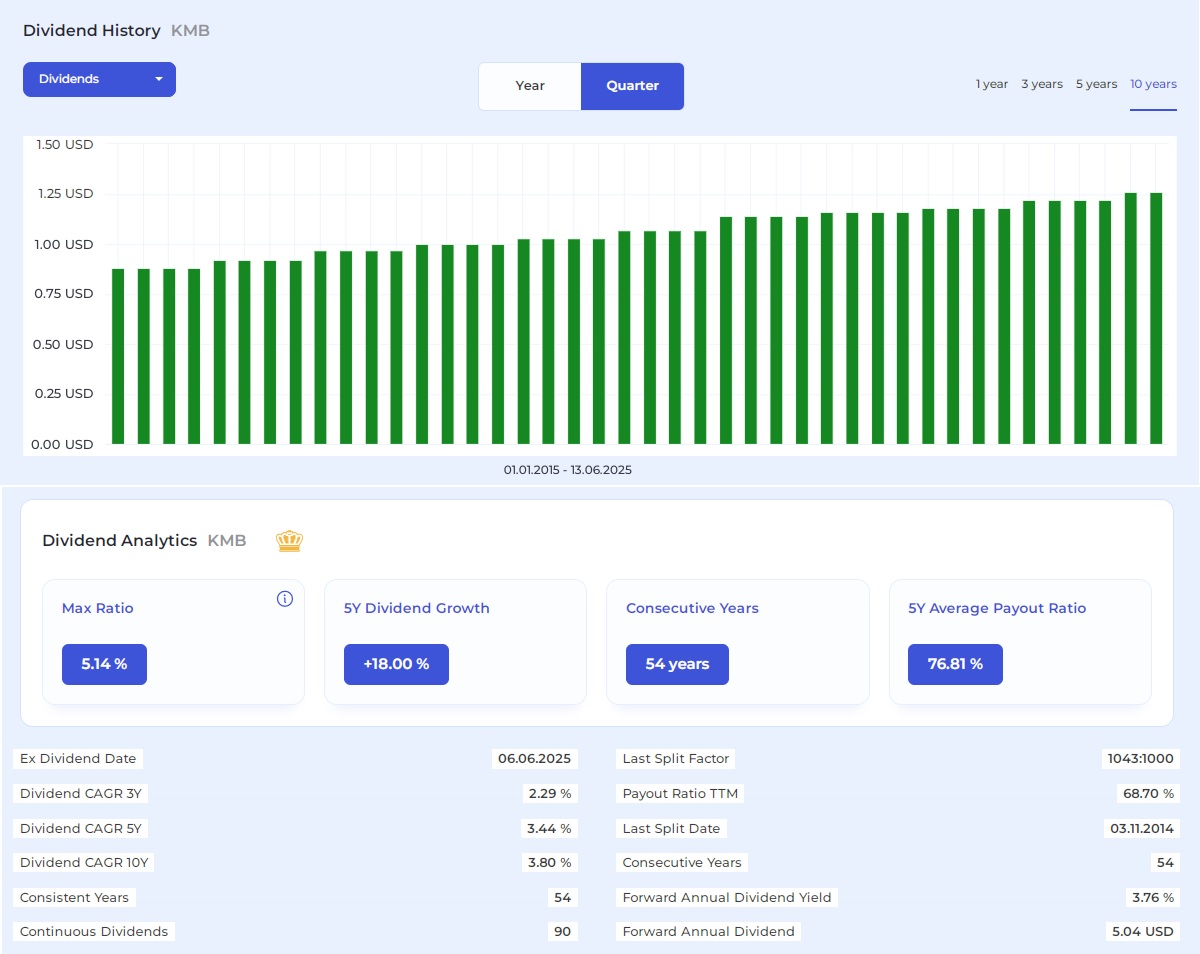The height and width of the screenshot is (954, 1200).
Task: Click the Dividend CAGR 10Y label
Action: pos(85,863)
